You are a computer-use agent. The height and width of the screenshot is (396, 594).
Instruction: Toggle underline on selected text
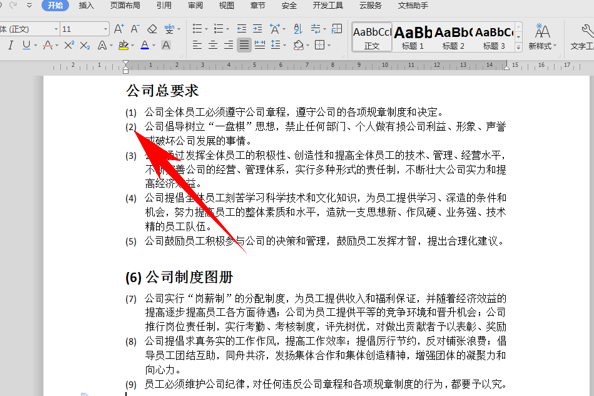coord(26,45)
